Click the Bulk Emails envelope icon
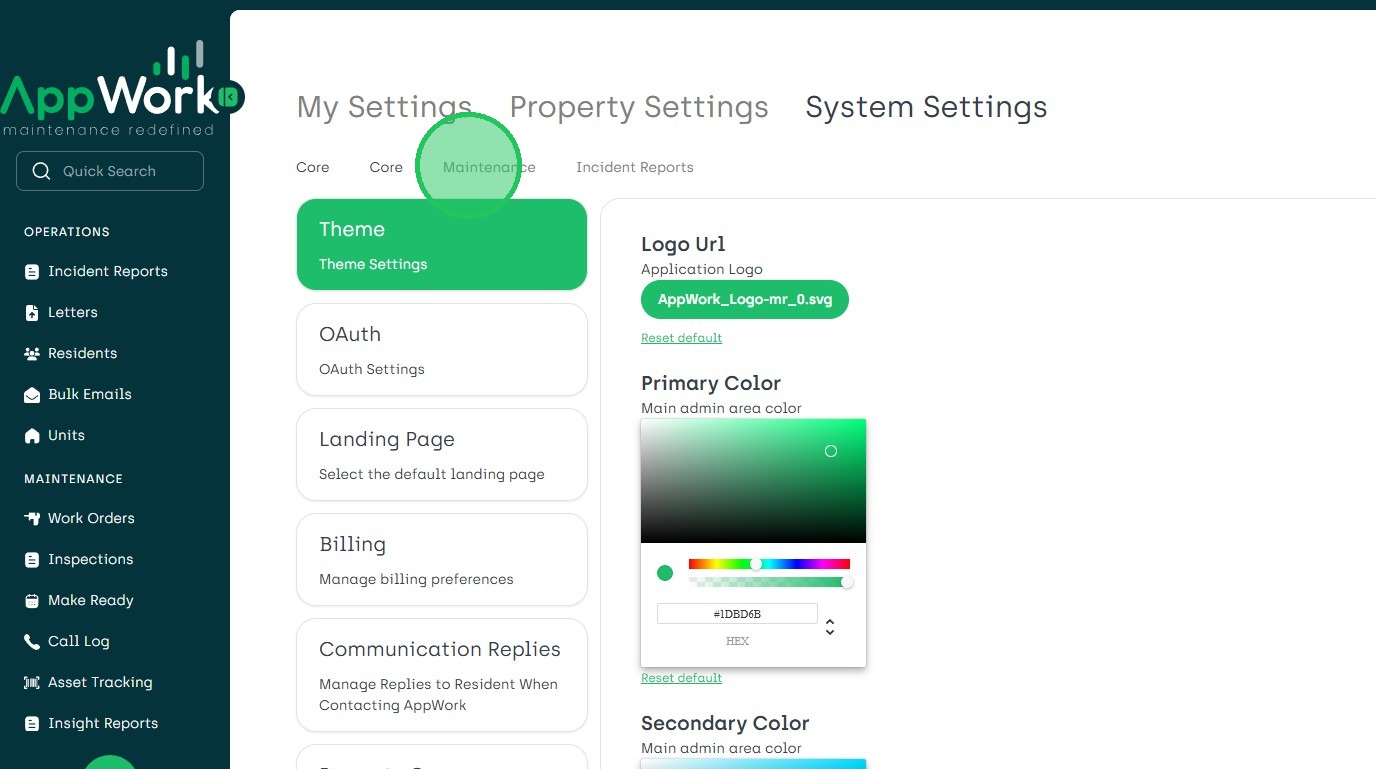 point(32,395)
